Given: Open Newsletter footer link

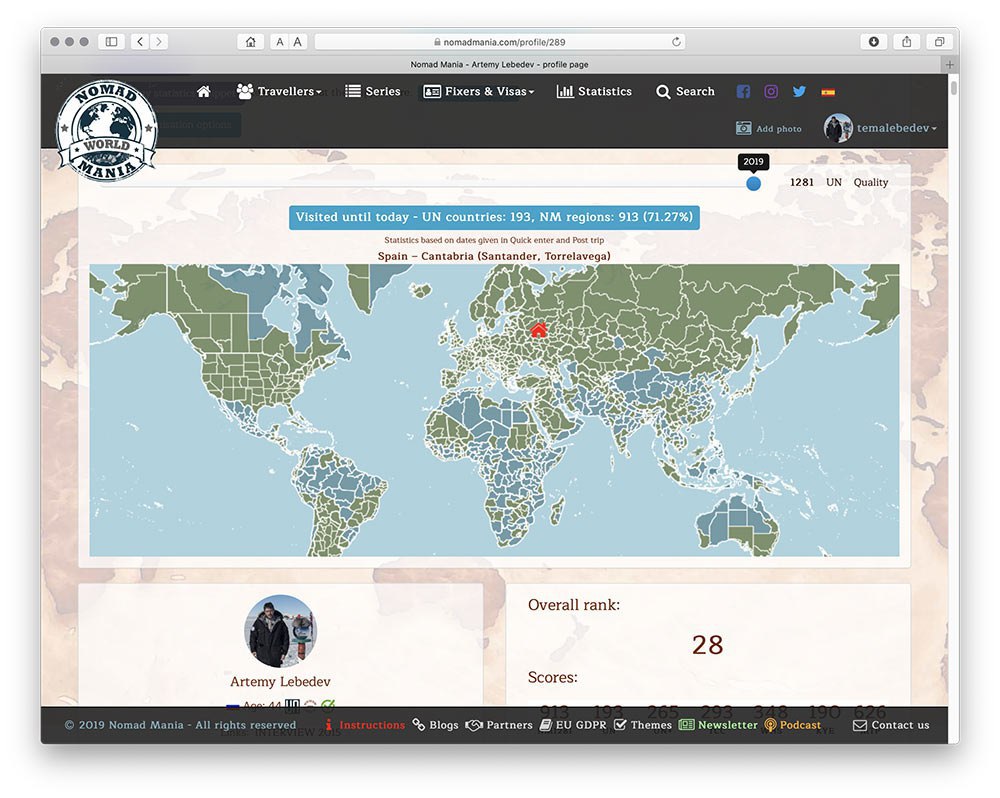Looking at the screenshot, I should pyautogui.click(x=718, y=725).
